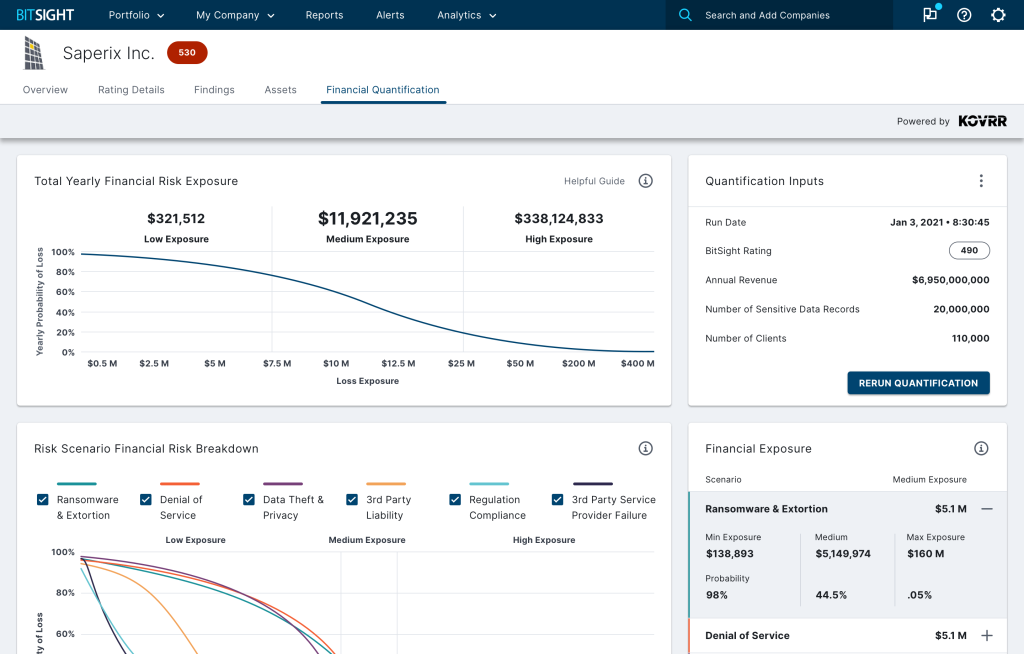
Task: Switch to the Rating Details tab
Action: [131, 90]
